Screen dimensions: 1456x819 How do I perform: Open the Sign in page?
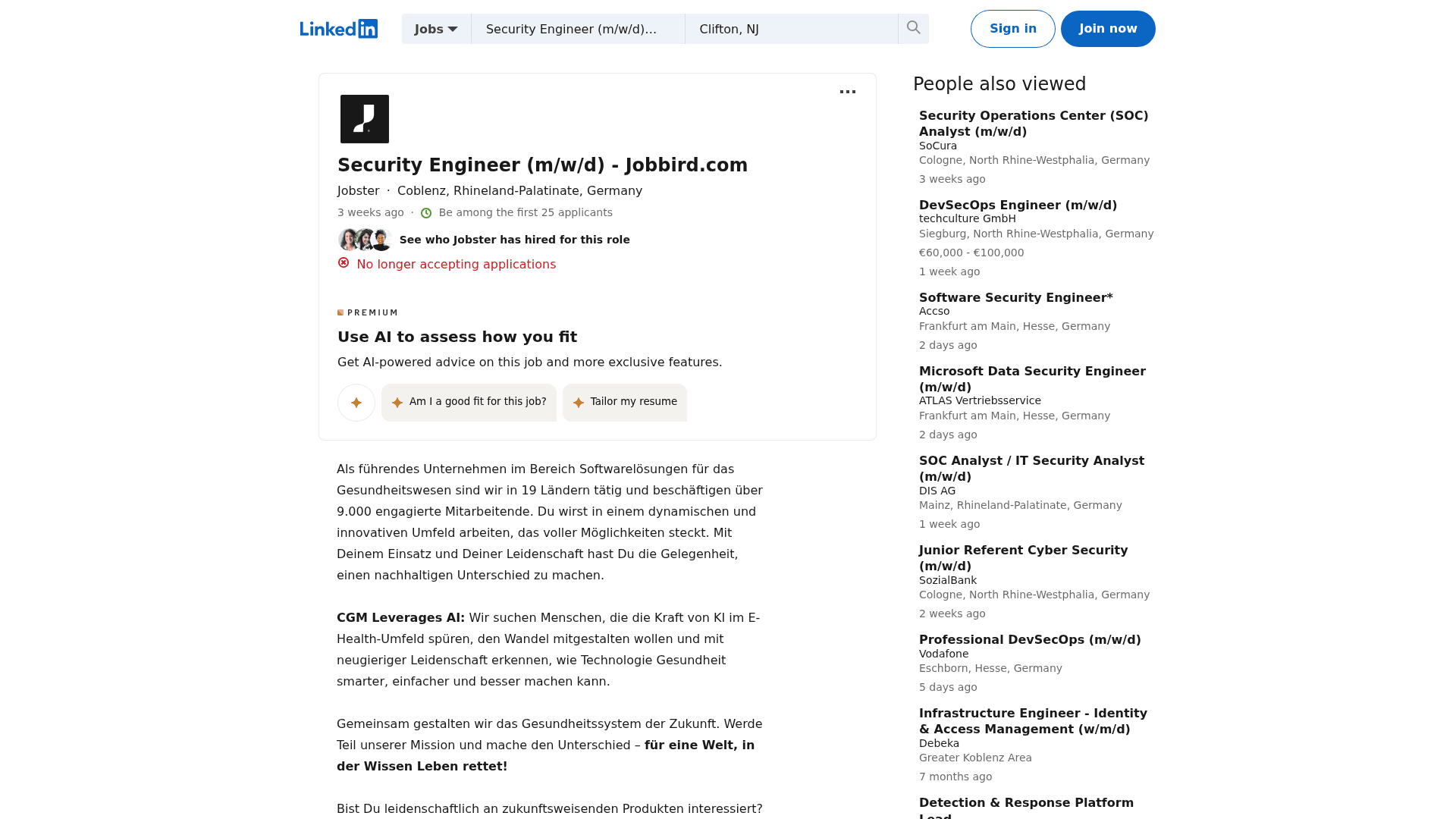tap(1012, 29)
